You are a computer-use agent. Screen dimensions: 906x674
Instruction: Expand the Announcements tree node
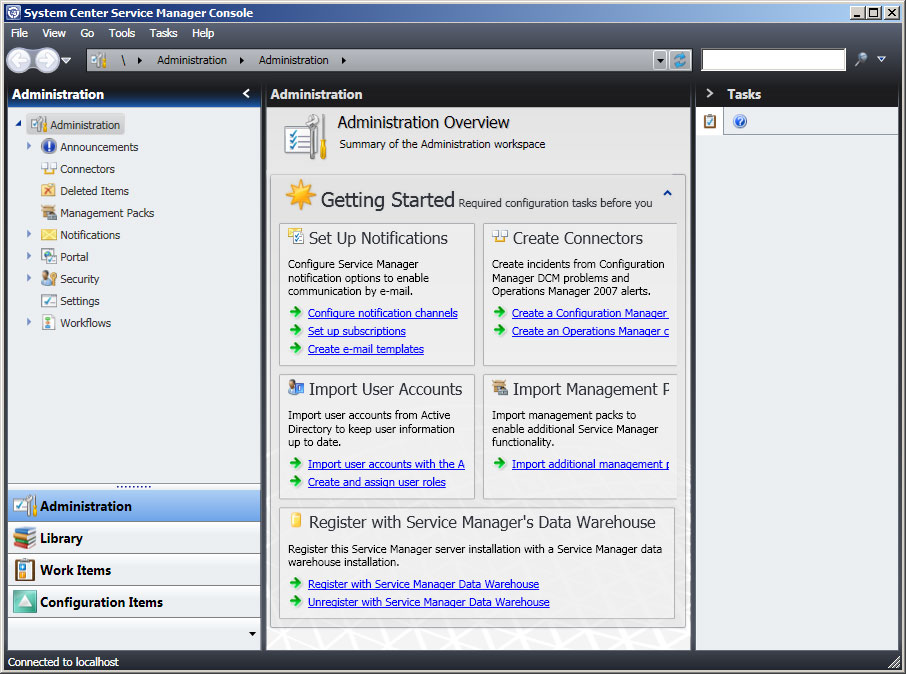29,146
